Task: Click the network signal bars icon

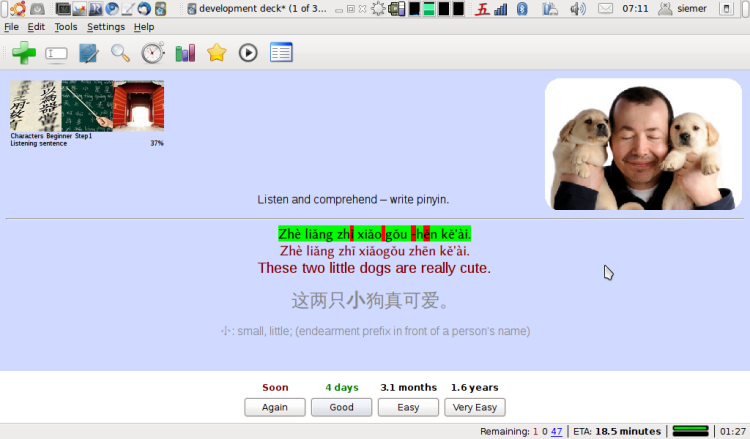Action: coord(501,9)
